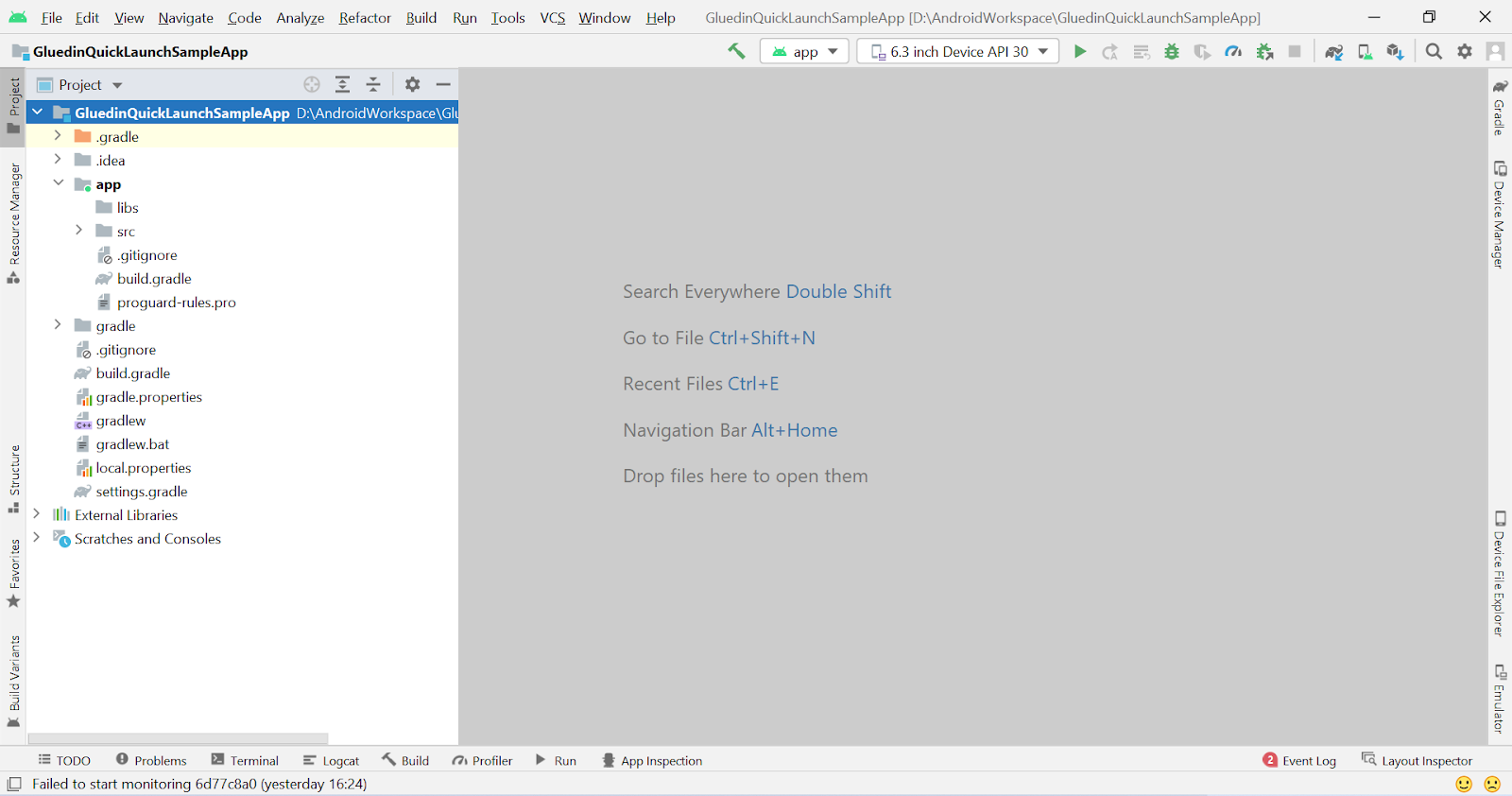The width and height of the screenshot is (1512, 796).
Task: Open the Refactor menu
Action: [x=365, y=18]
